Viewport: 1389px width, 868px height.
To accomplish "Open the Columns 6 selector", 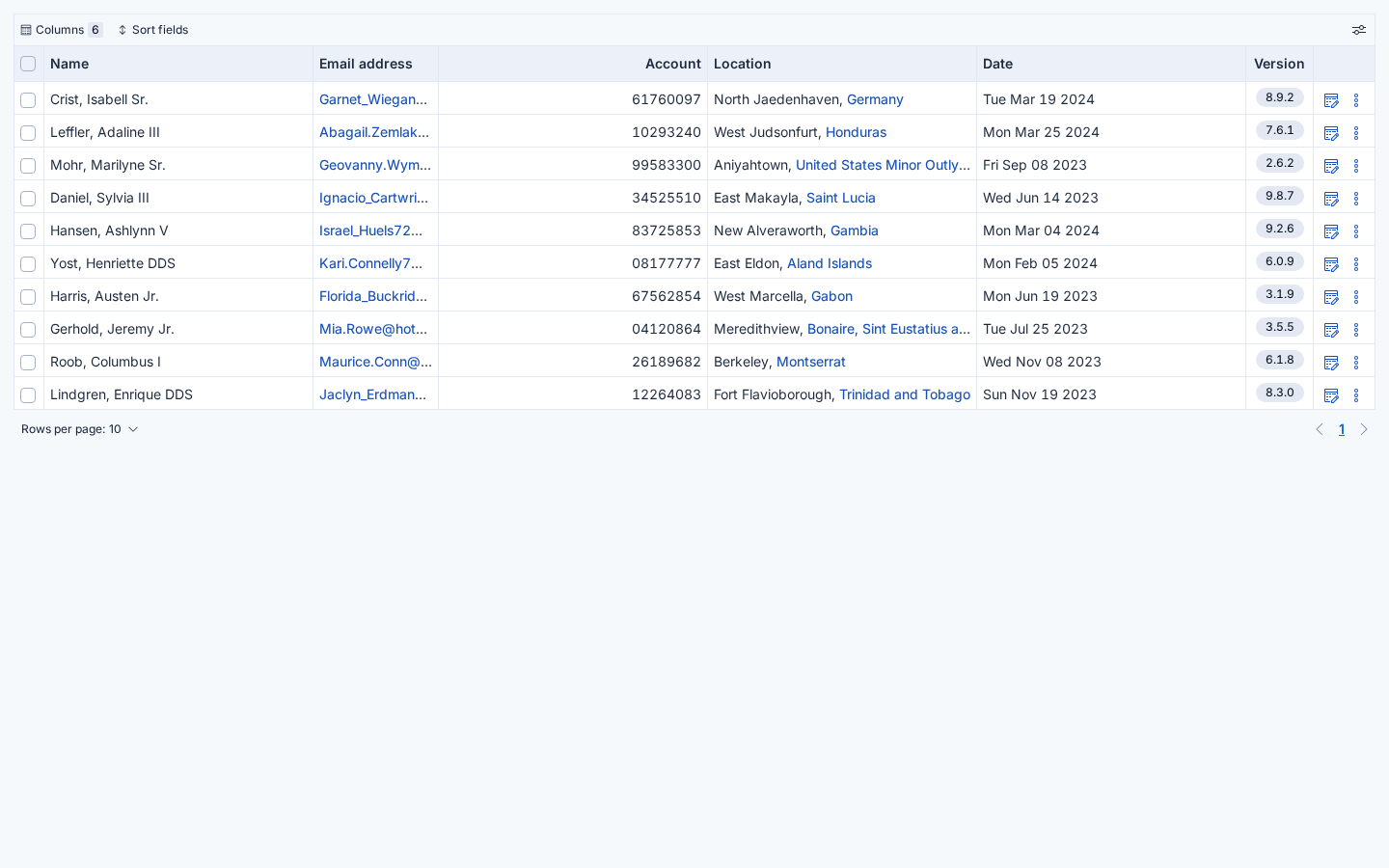I will tap(62, 30).
